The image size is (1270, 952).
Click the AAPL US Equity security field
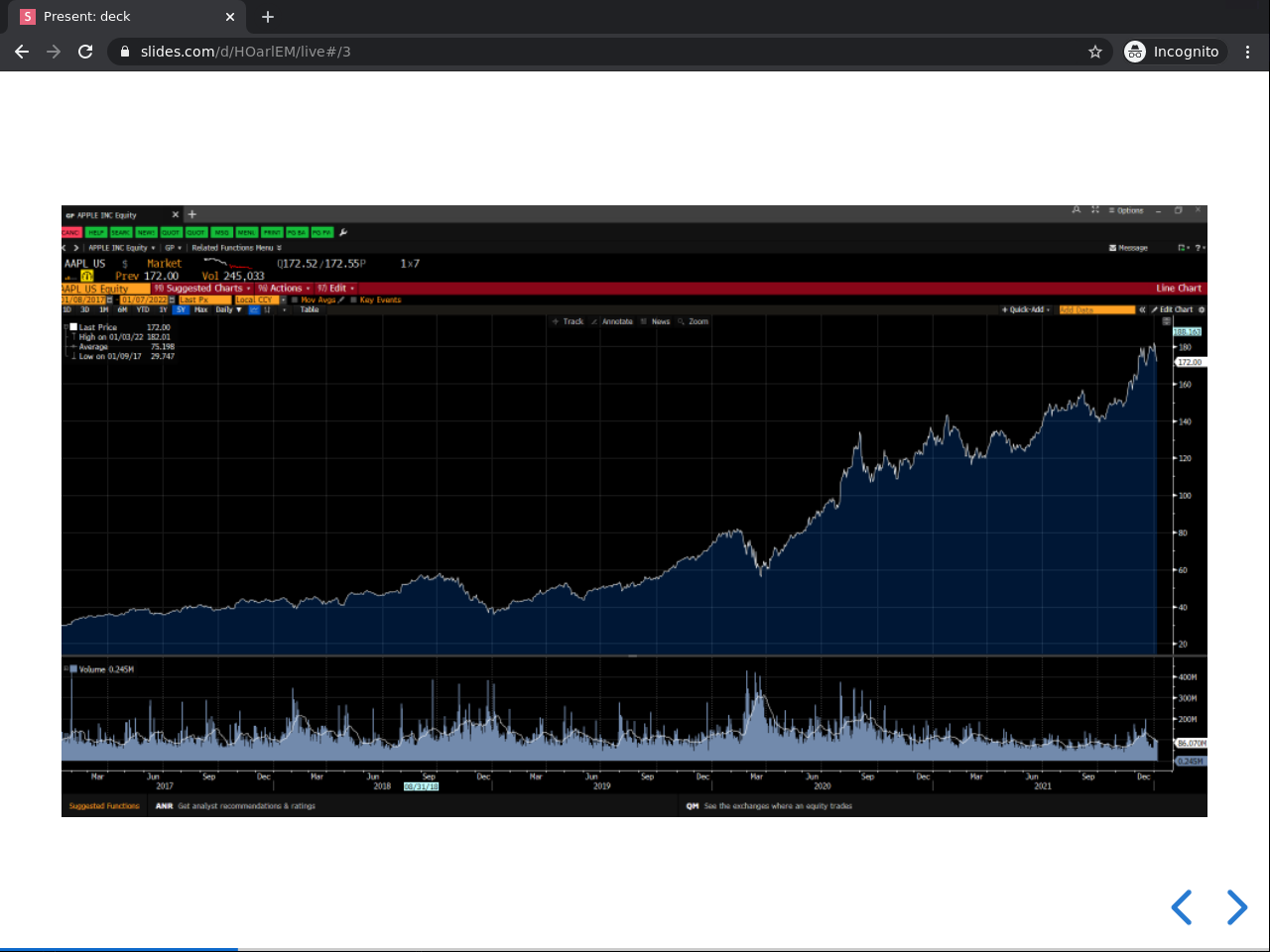point(105,289)
